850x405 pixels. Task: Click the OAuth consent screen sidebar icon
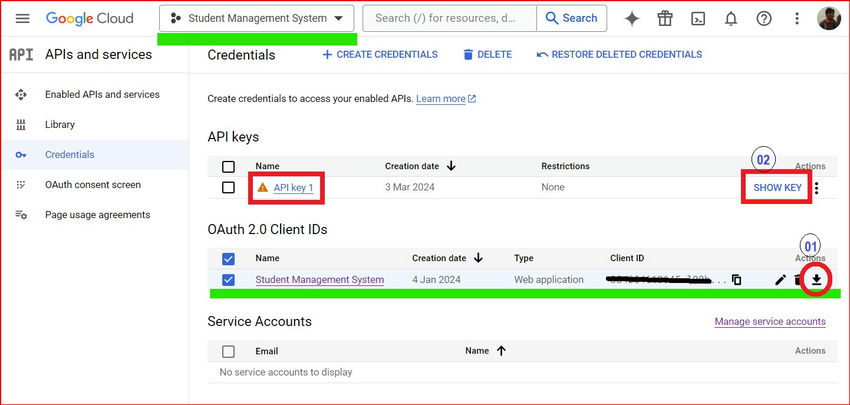(x=21, y=185)
